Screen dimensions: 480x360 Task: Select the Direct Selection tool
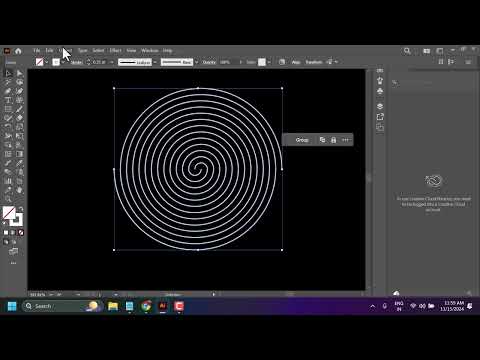20,73
